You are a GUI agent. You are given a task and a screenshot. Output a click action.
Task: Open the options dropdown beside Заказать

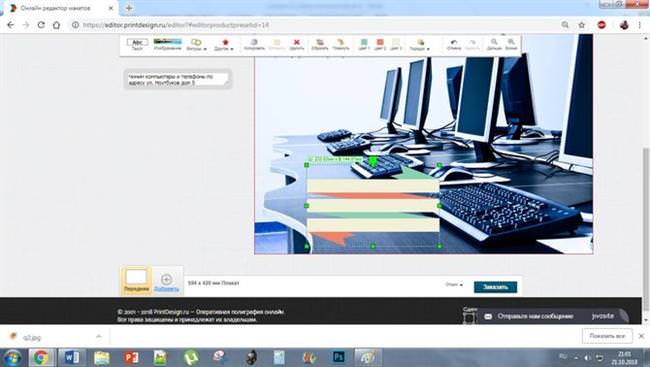point(454,284)
